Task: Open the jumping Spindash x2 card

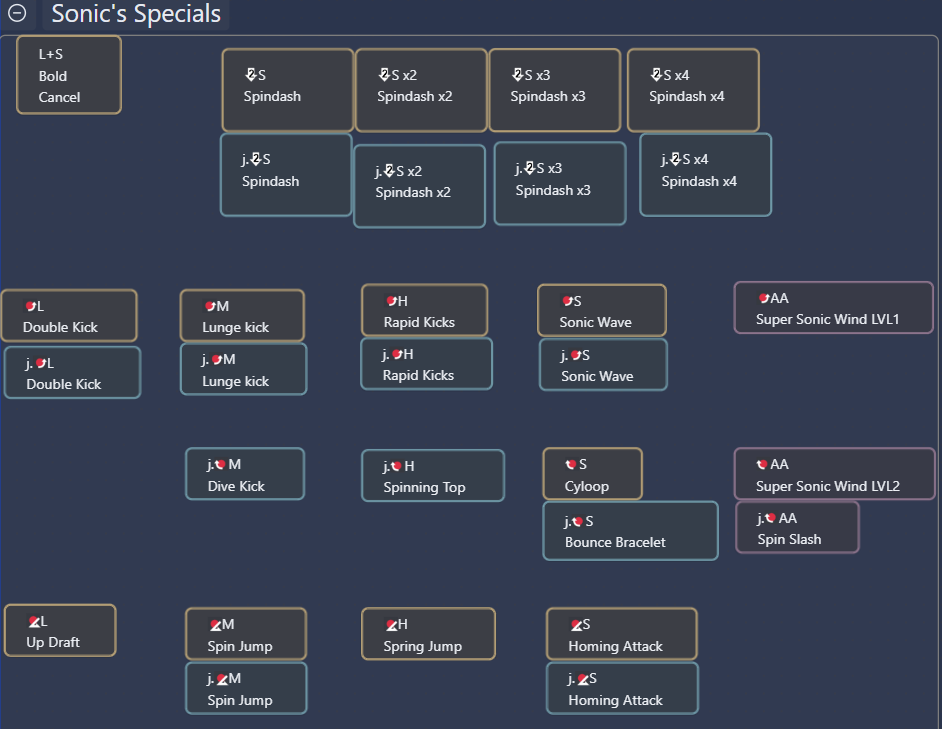Action: tap(419, 186)
